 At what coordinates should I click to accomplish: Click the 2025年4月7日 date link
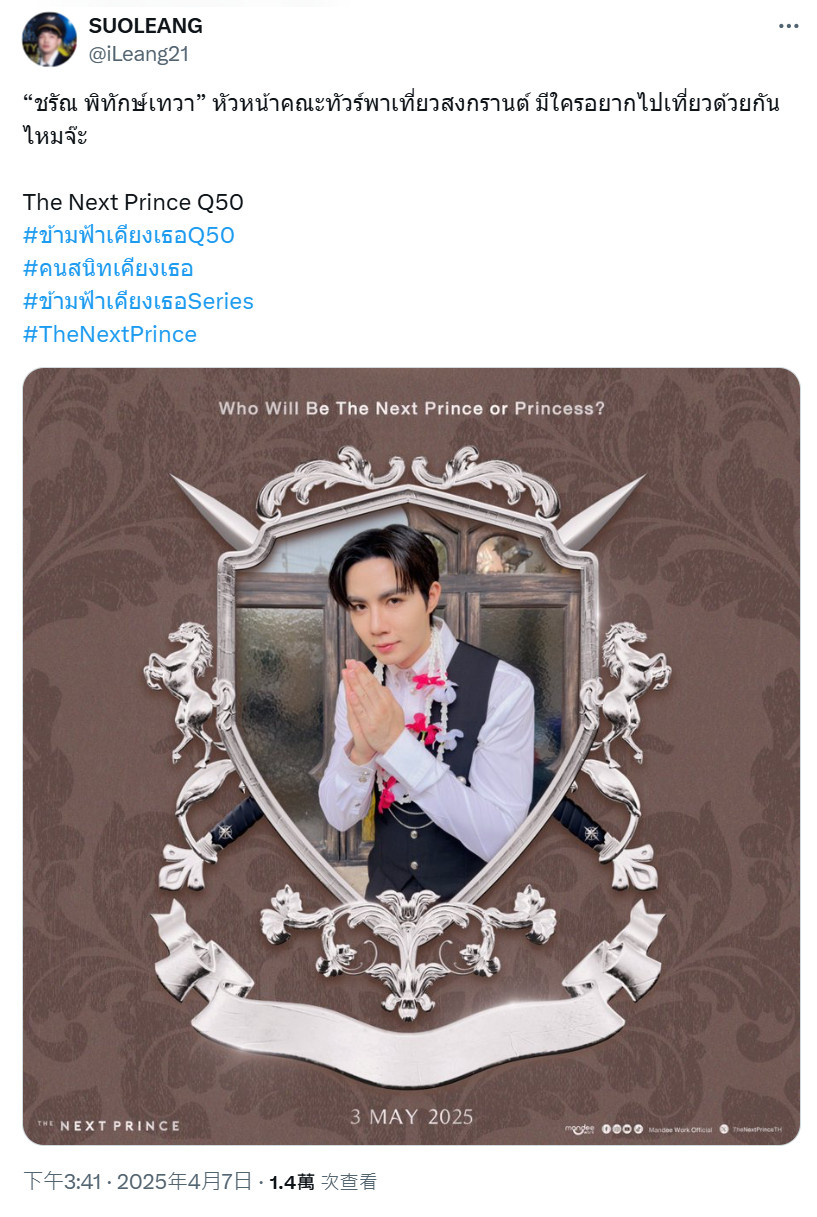coord(184,1181)
